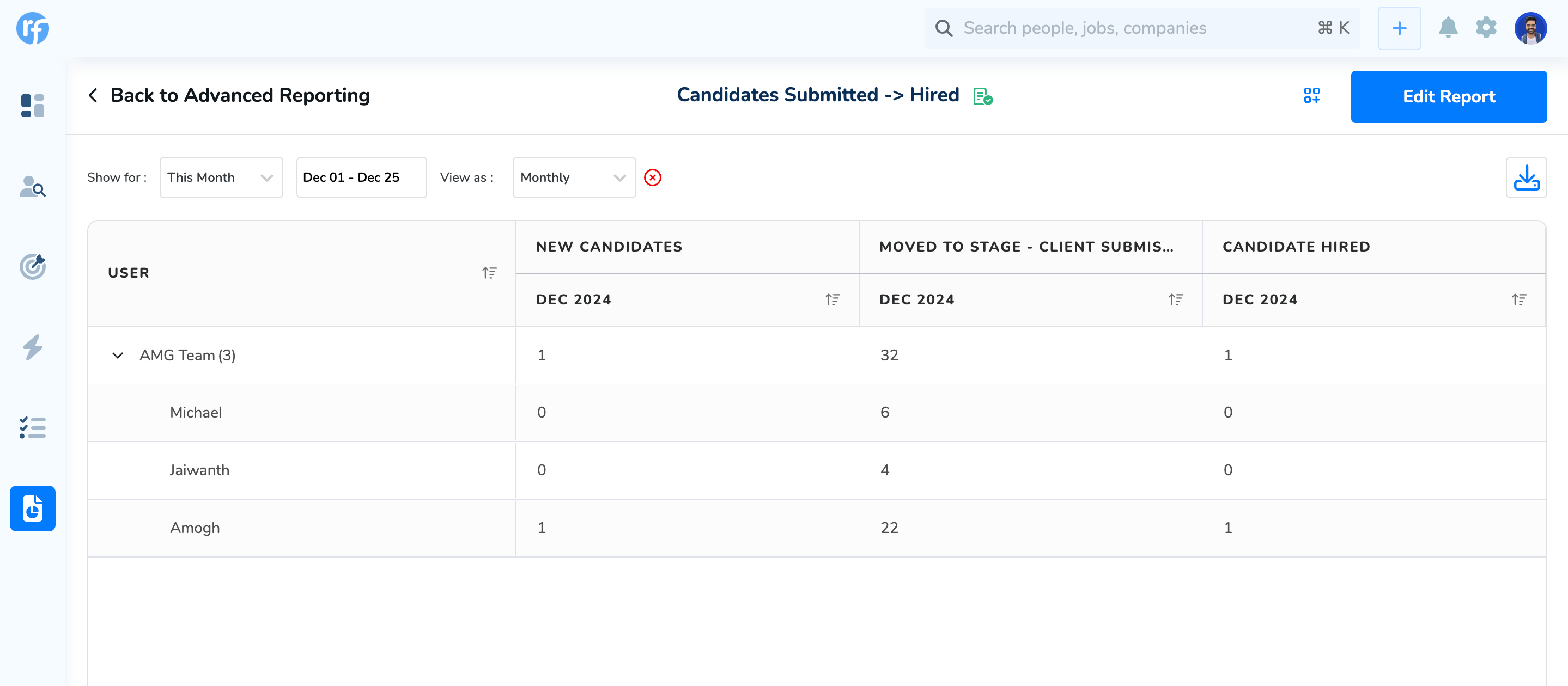This screenshot has height=686, width=1568.
Task: Open candidate search in the sidebar
Action: [32, 186]
